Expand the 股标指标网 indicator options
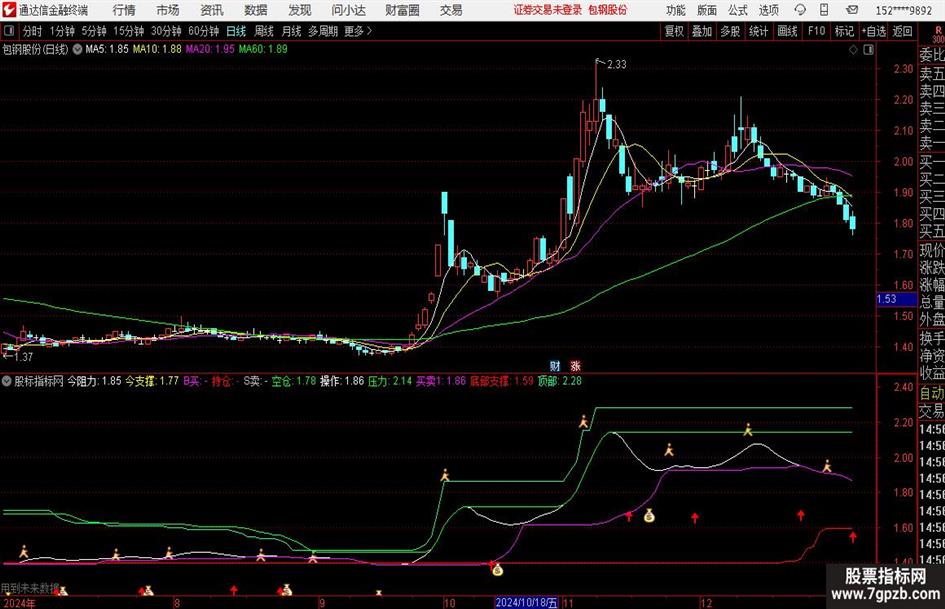This screenshot has height=609, width=945. point(7,381)
